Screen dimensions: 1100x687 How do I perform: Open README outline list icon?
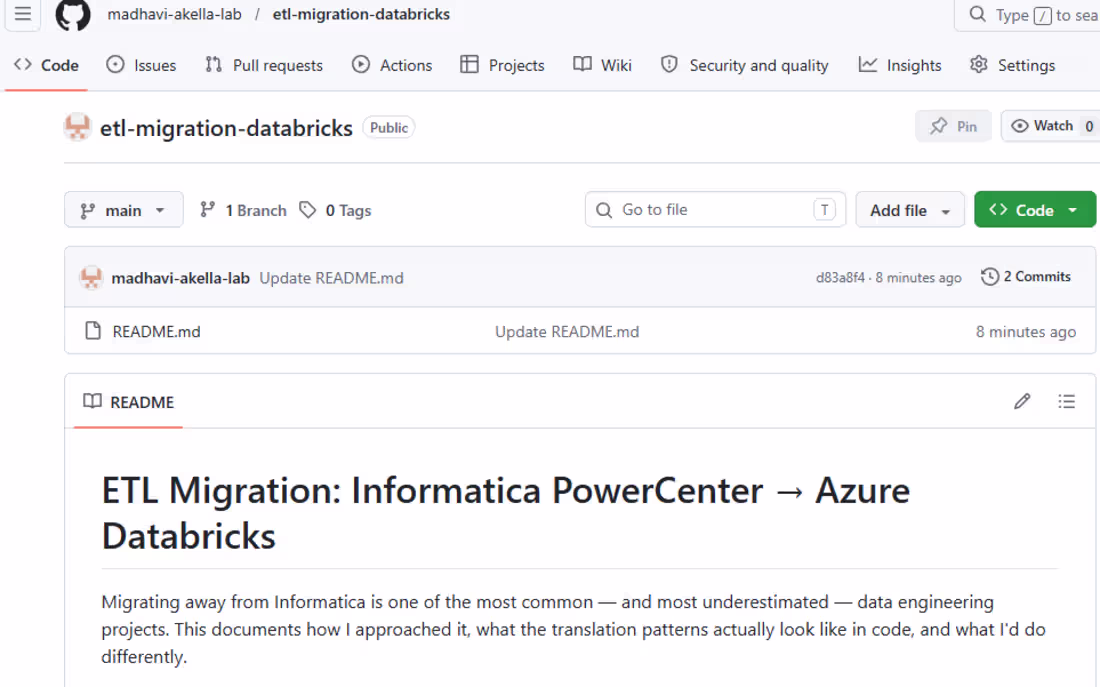point(1066,401)
